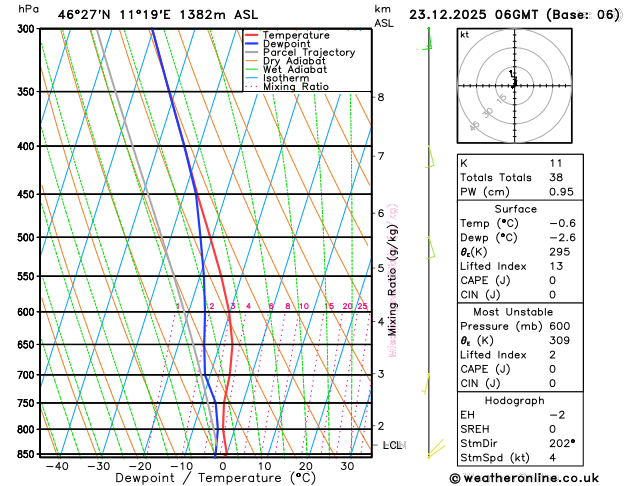Click the 300 hPa pressure label
Screen dimensions: 629x486
coord(26,28)
